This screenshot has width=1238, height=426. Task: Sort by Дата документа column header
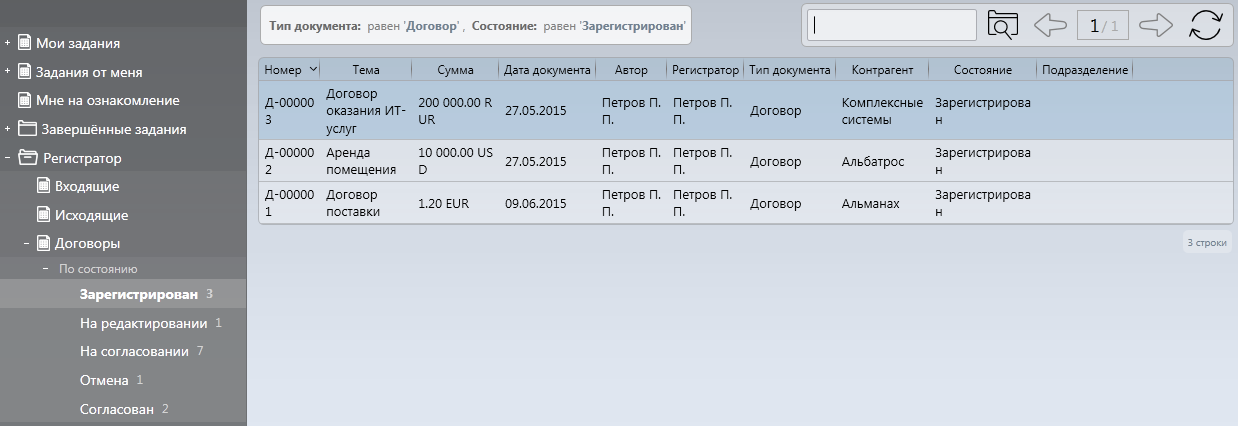pos(547,70)
